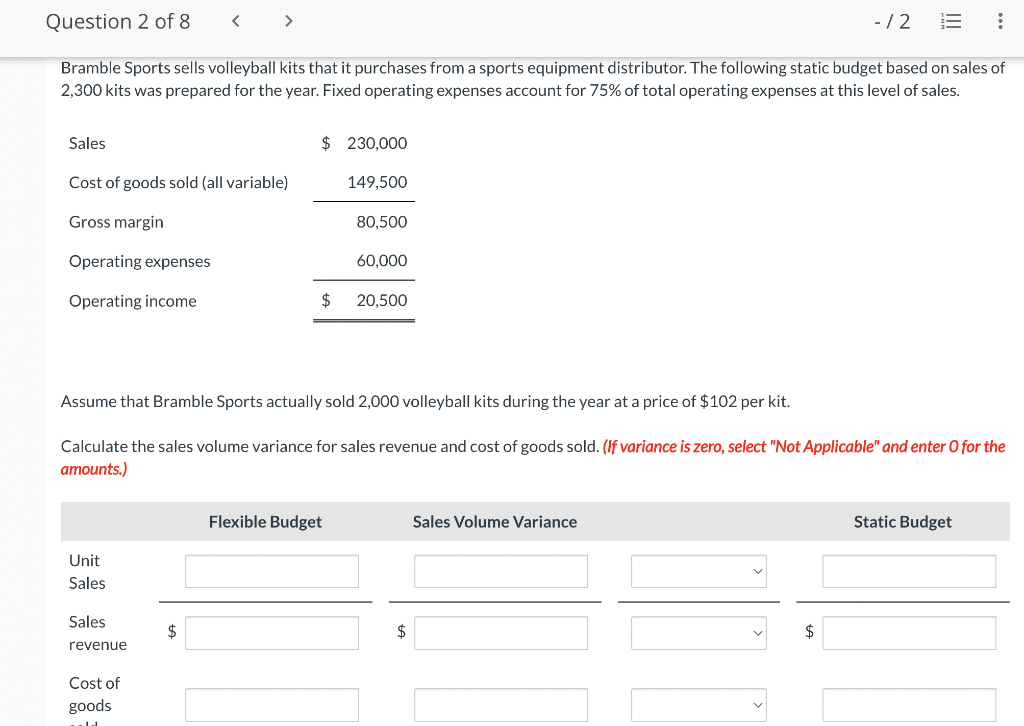Image resolution: width=1024 pixels, height=726 pixels.
Task: Click the '149,500' cost of goods value
Action: click(x=377, y=182)
